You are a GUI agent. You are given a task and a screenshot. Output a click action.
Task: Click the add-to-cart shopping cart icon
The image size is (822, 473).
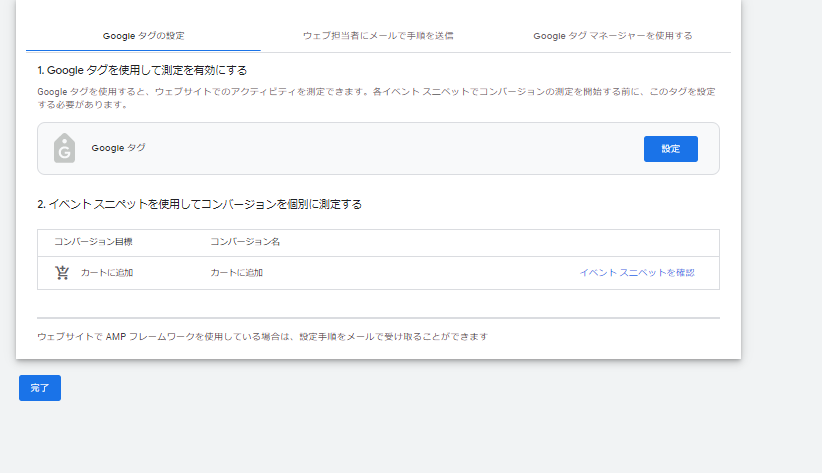[x=62, y=273]
